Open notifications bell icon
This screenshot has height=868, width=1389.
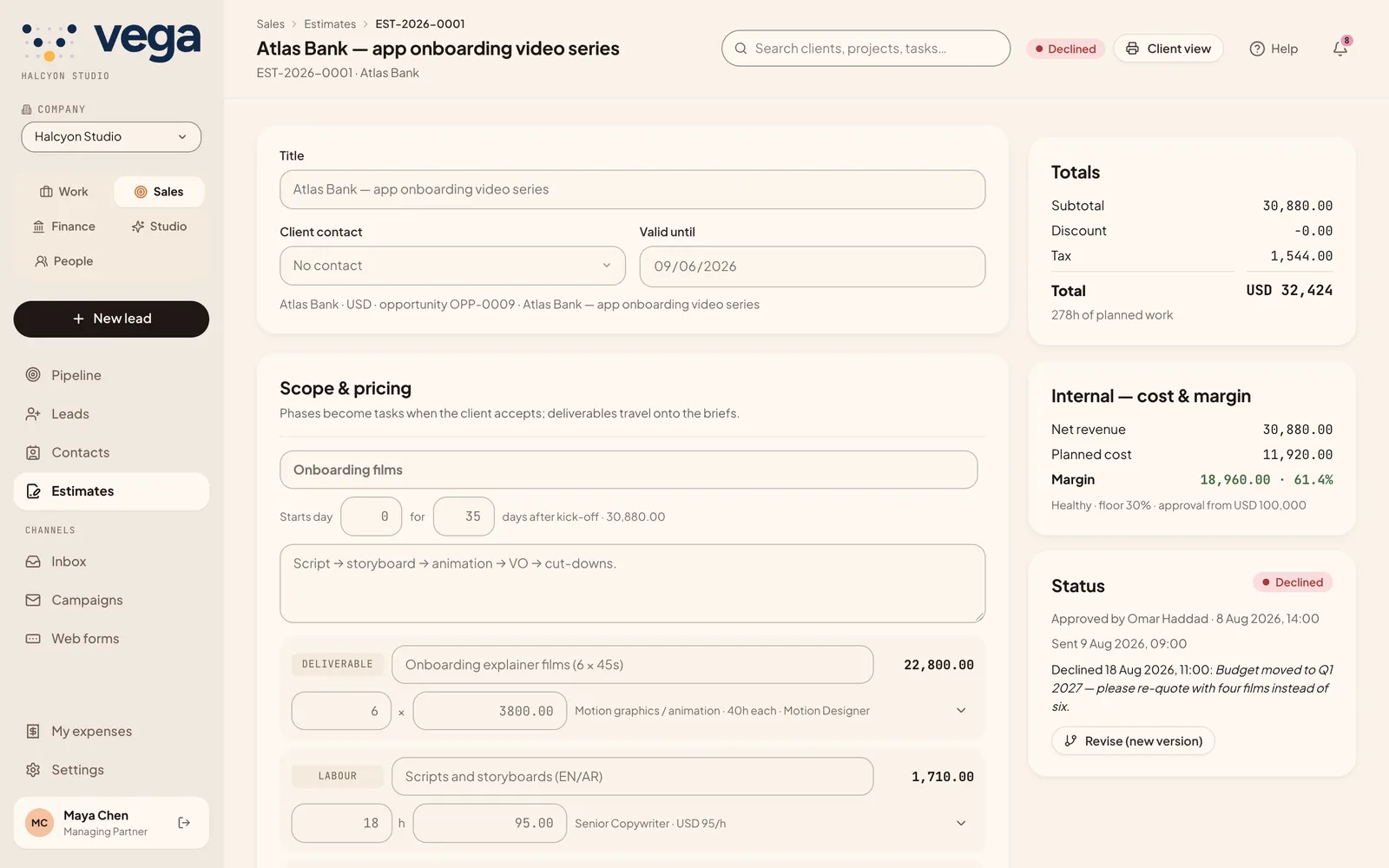tap(1340, 49)
